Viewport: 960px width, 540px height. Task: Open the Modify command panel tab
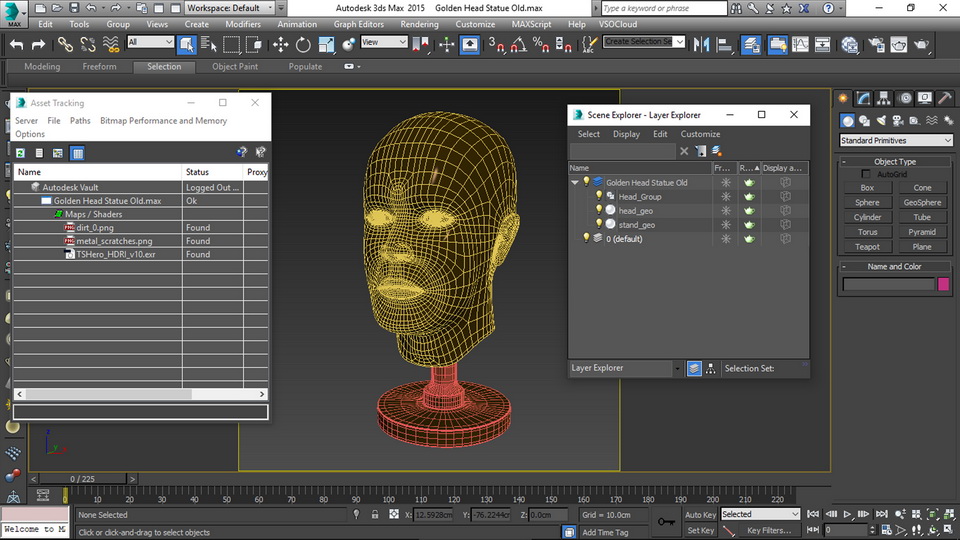click(865, 98)
